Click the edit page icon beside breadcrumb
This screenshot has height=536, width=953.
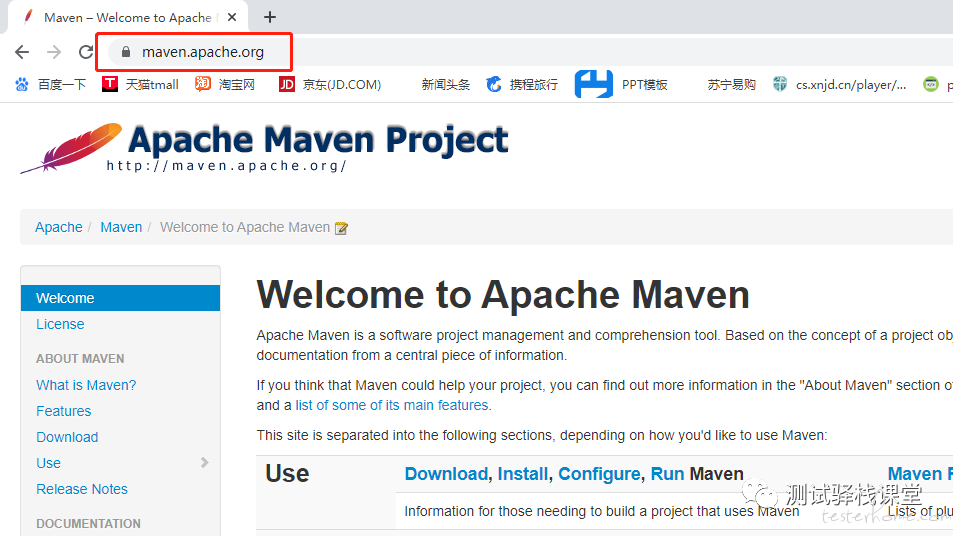tap(341, 228)
